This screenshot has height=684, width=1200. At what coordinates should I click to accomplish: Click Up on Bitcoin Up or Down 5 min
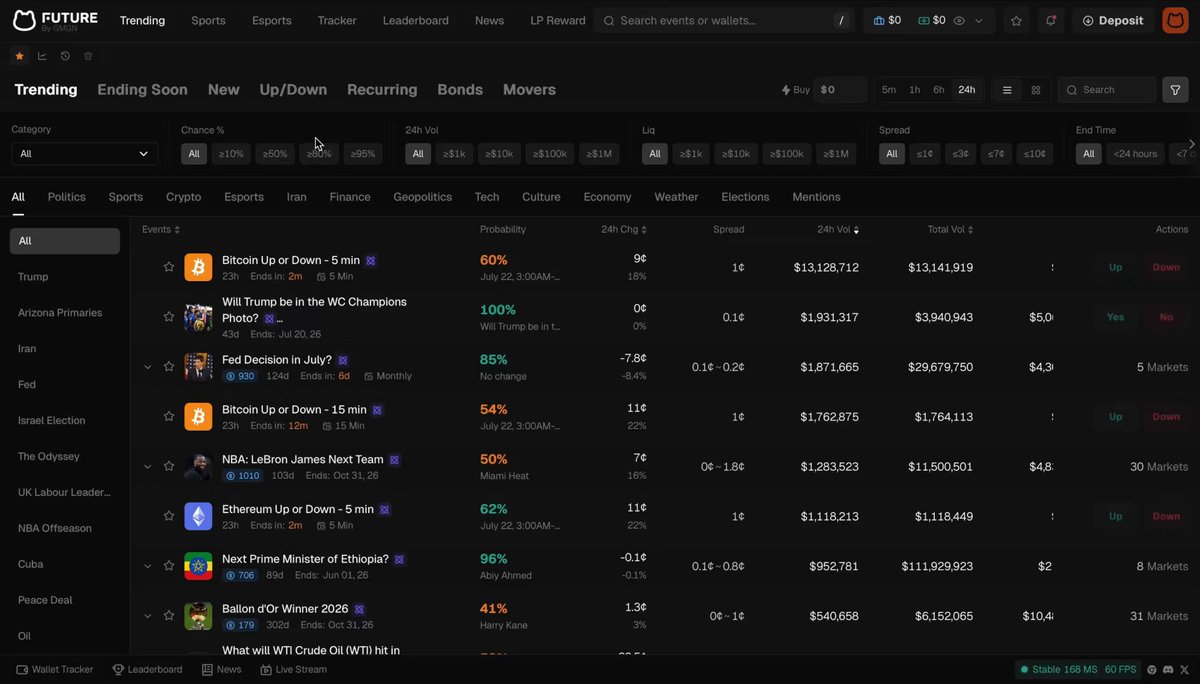1116,267
